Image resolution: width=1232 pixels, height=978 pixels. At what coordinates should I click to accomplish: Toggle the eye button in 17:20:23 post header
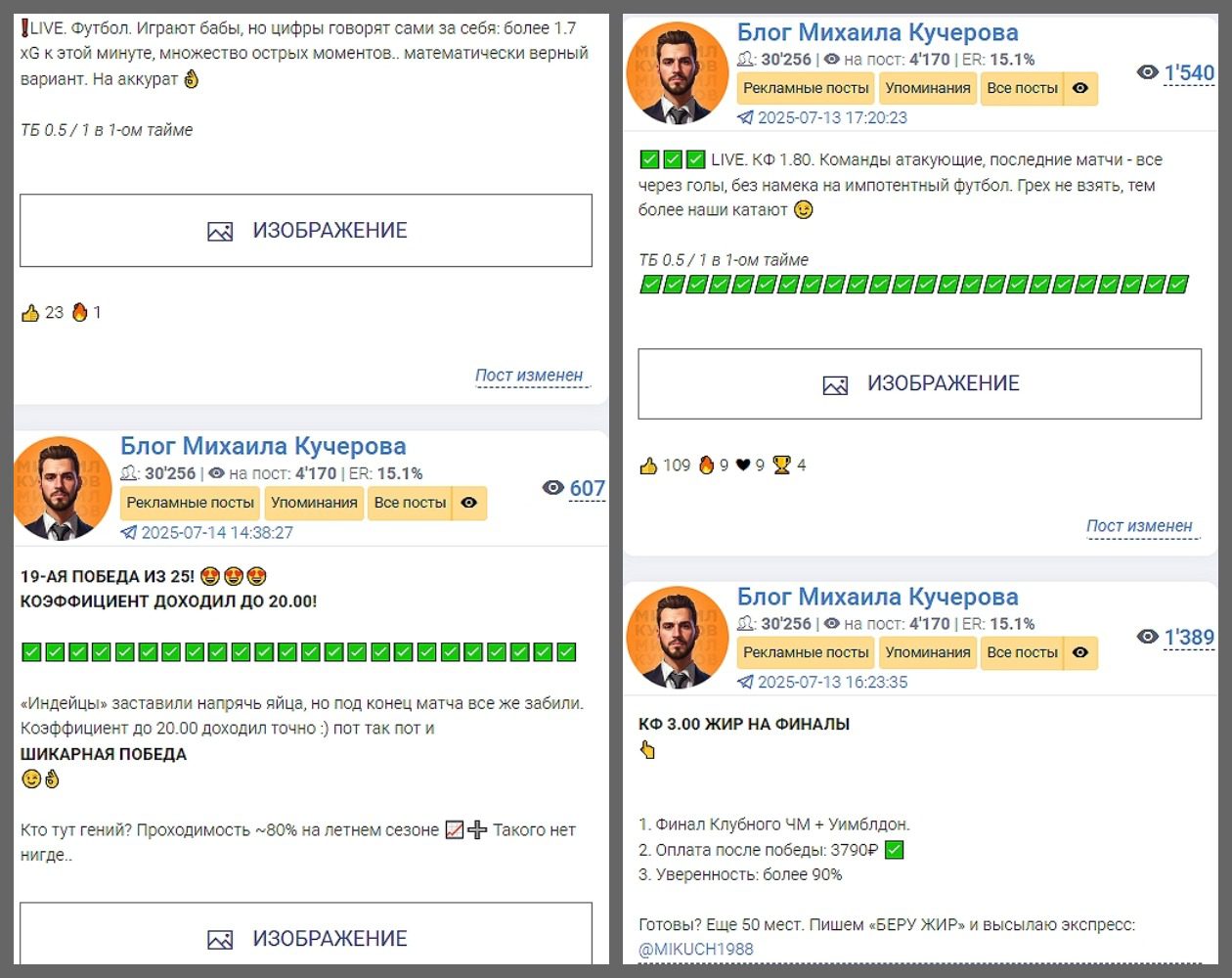(1080, 88)
